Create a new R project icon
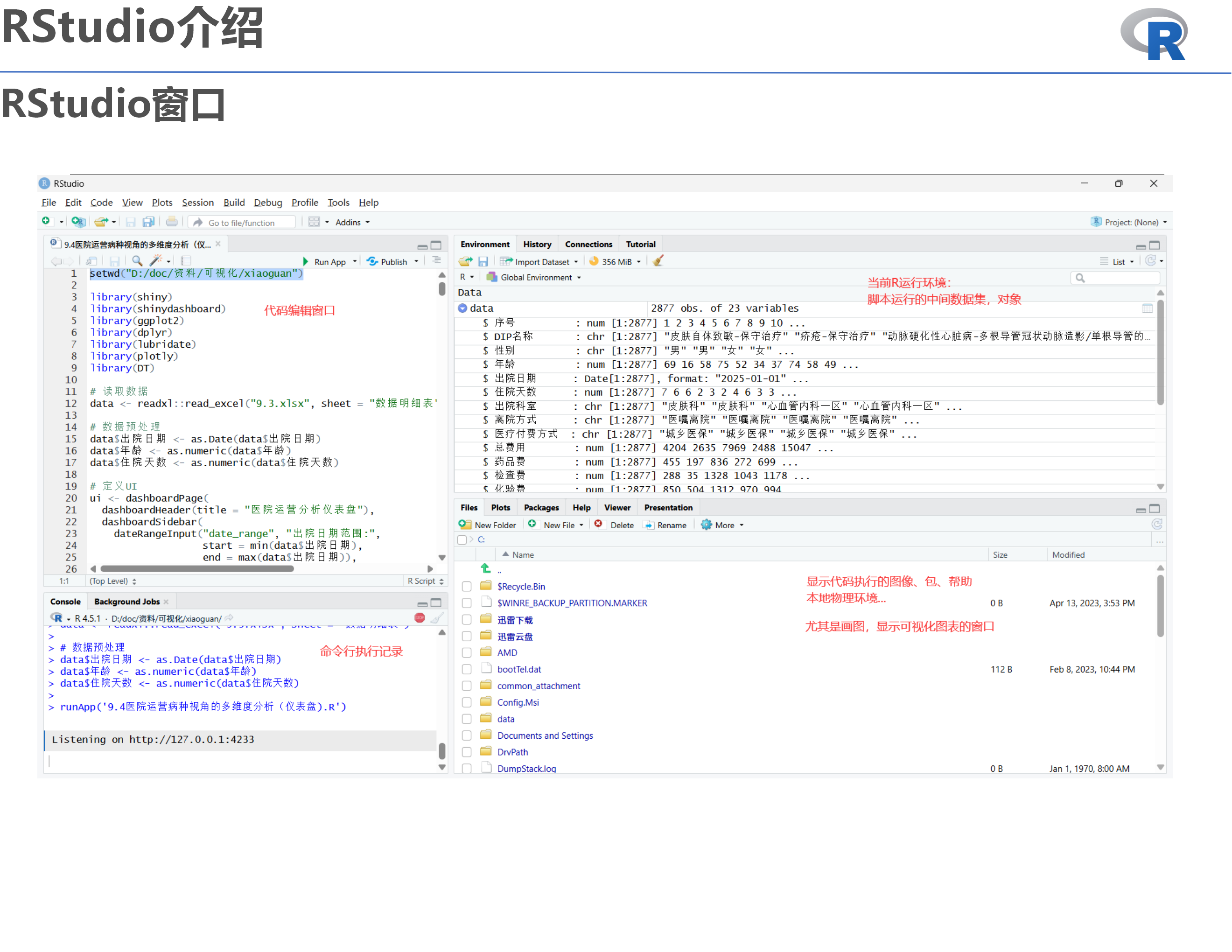The image size is (1232, 952). coord(78,222)
